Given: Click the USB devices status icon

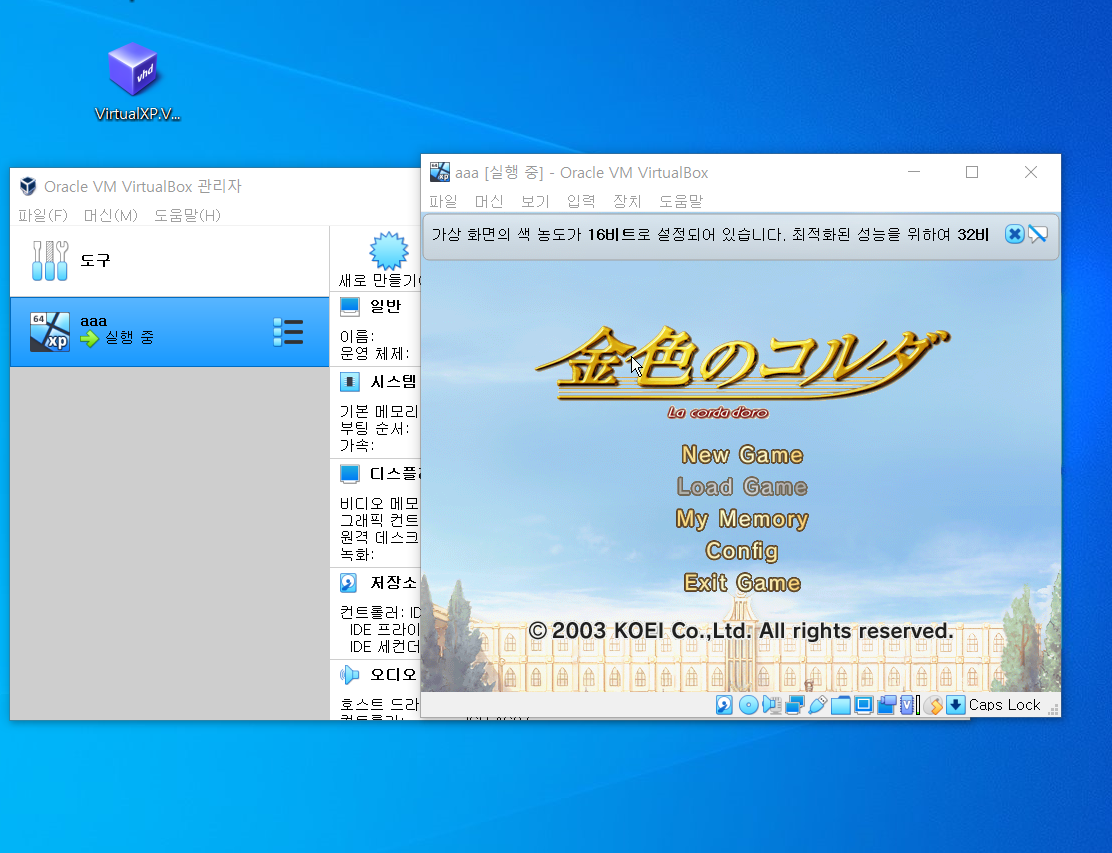Looking at the screenshot, I should pyautogui.click(x=817, y=705).
